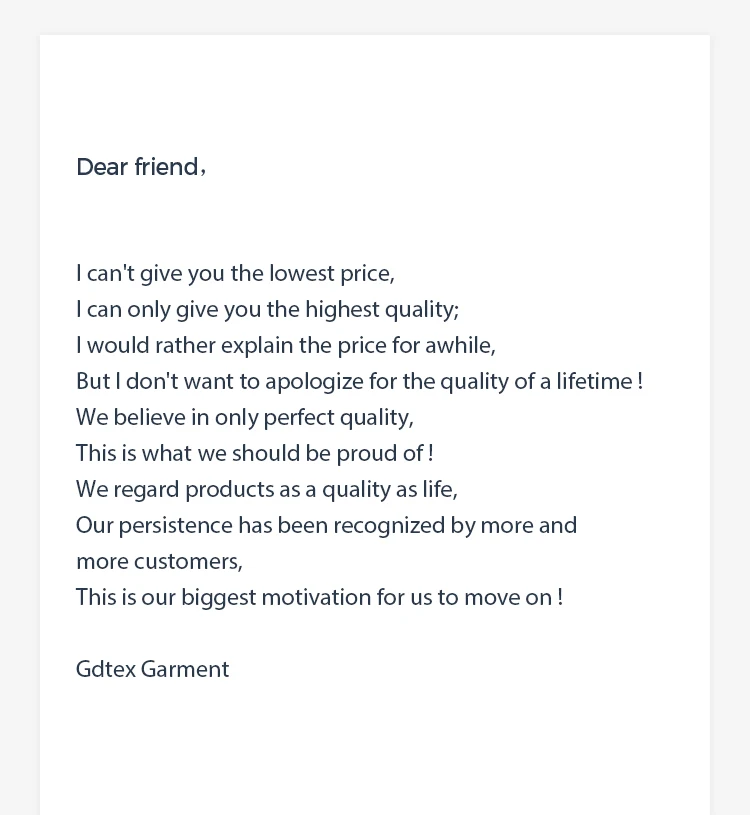
Task: Click the word 'persistence' in the letter
Action: click(x=175, y=526)
